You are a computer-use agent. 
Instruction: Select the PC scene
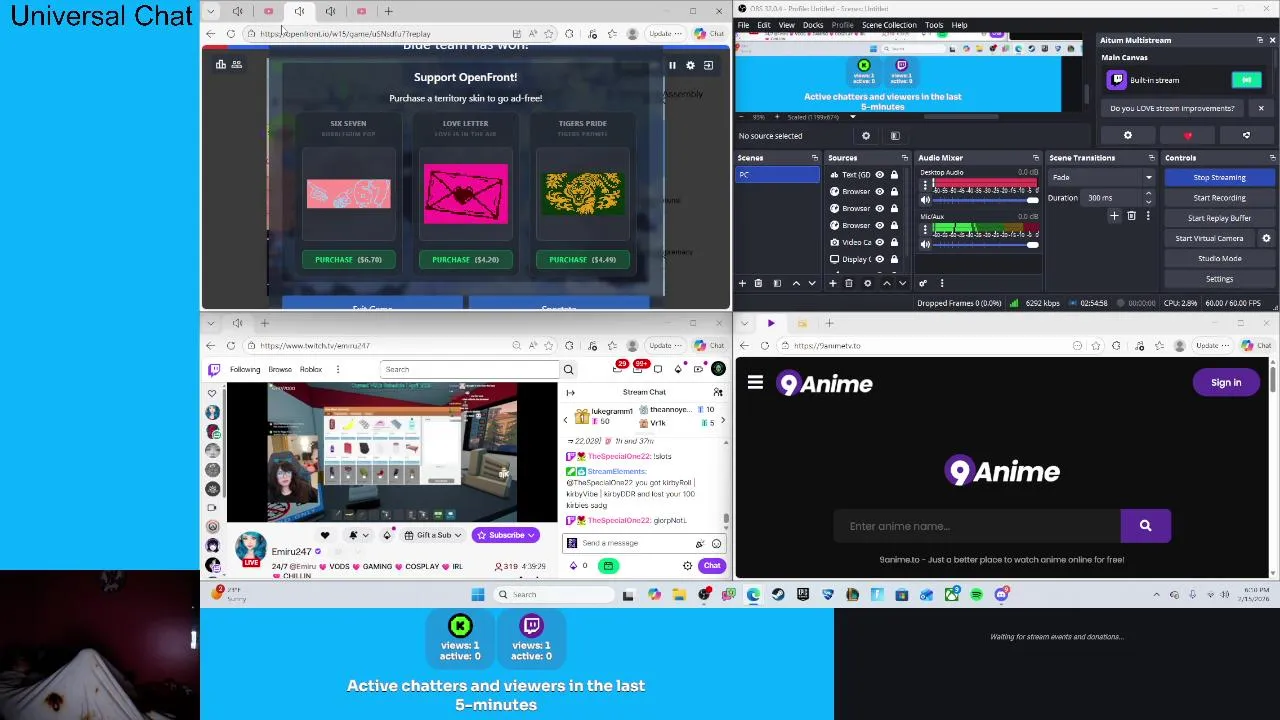777,175
